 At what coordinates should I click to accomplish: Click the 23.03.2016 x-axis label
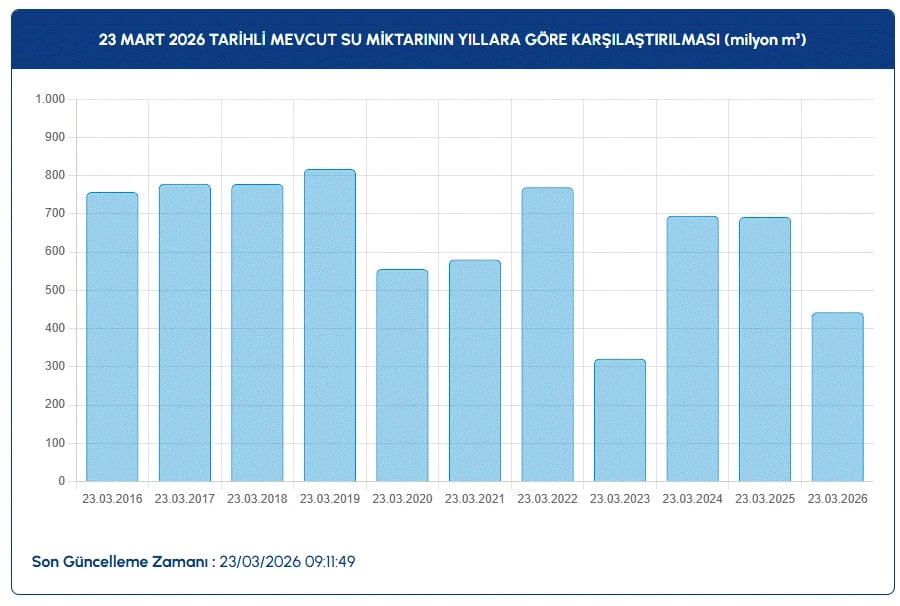click(112, 499)
